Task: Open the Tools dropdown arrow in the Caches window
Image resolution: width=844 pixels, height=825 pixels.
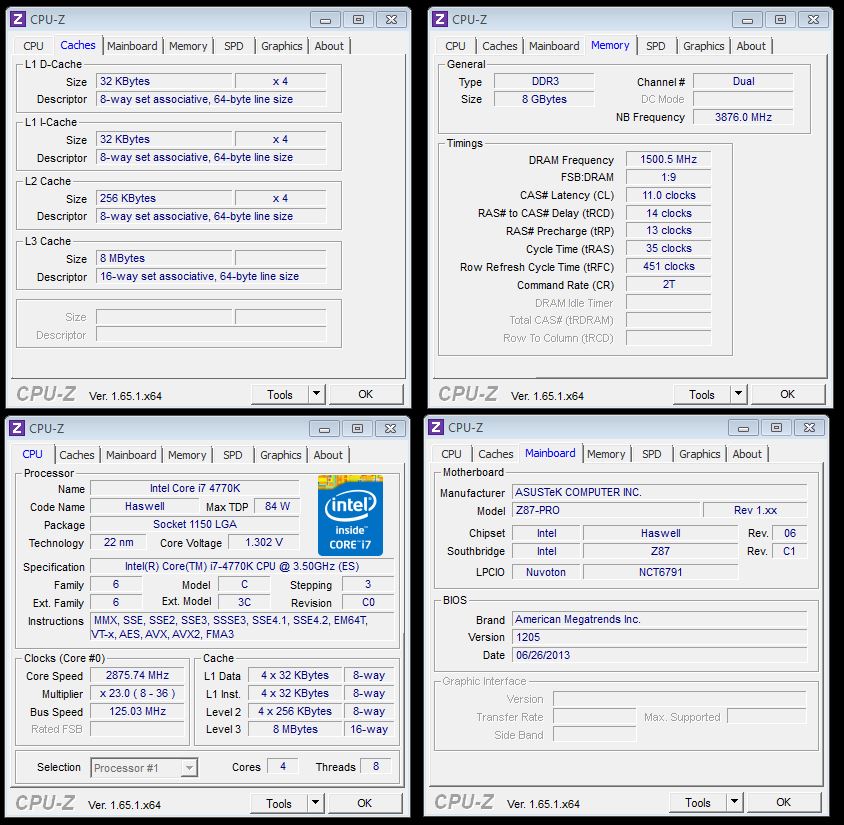Action: coord(317,395)
